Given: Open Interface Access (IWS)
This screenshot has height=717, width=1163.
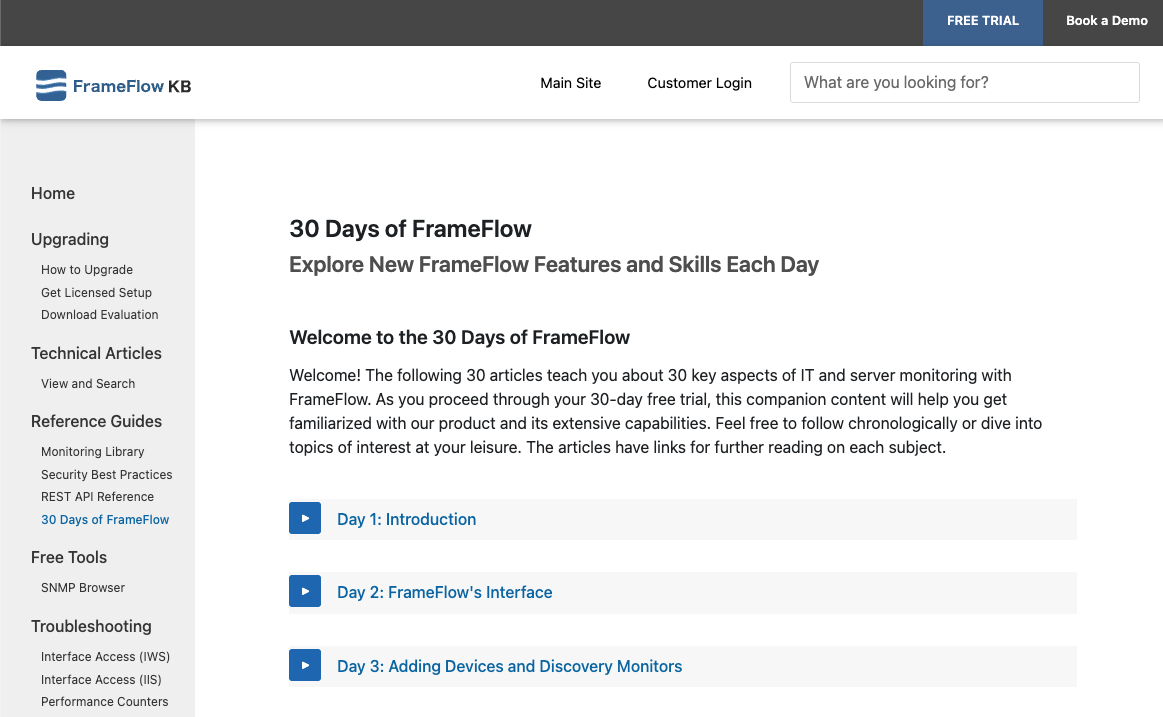Looking at the screenshot, I should pyautogui.click(x=105, y=657).
